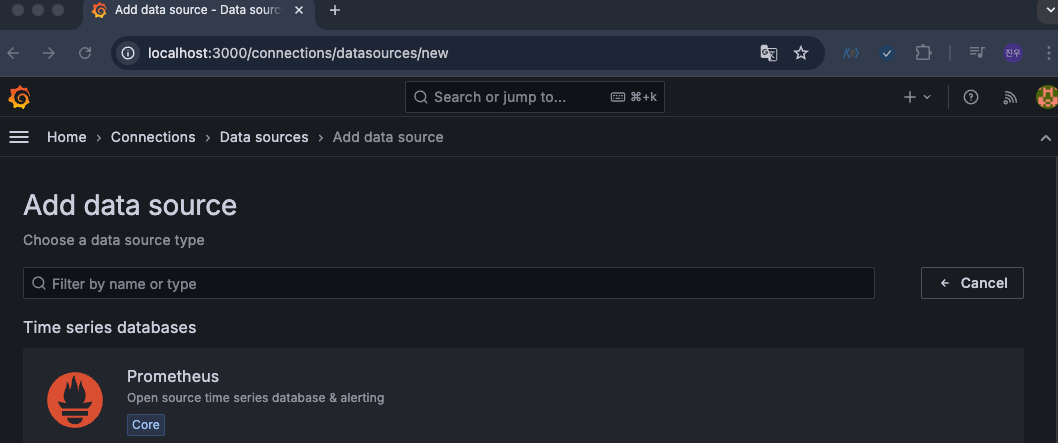Click the Google Translate icon in address bar
The height and width of the screenshot is (443, 1058).
tap(769, 53)
